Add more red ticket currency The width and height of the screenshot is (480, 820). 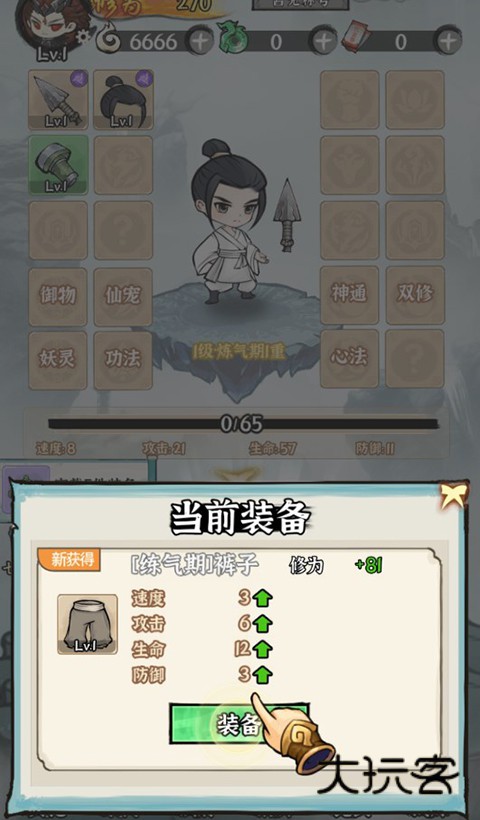click(x=448, y=42)
